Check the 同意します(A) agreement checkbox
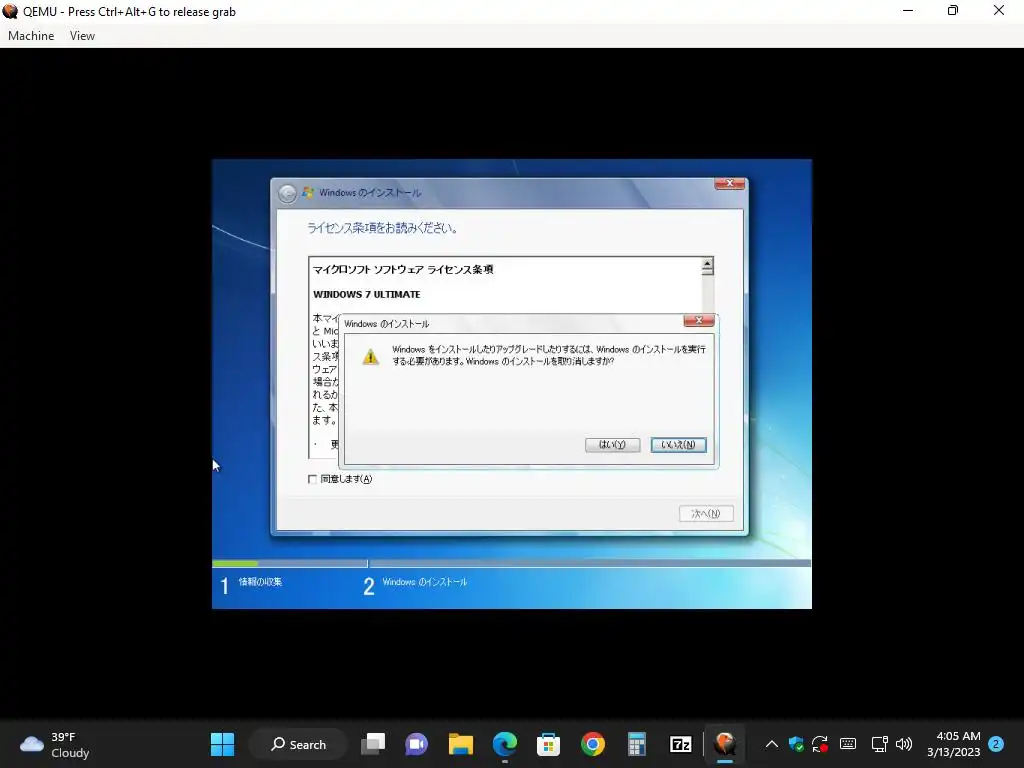The image size is (1024, 768). pos(312,479)
